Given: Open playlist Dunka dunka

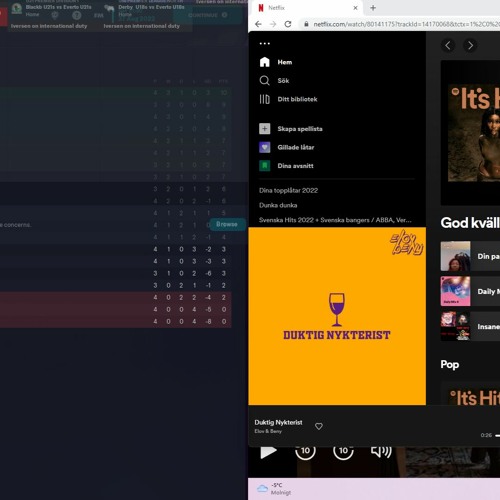Looking at the screenshot, I should pos(278,205).
